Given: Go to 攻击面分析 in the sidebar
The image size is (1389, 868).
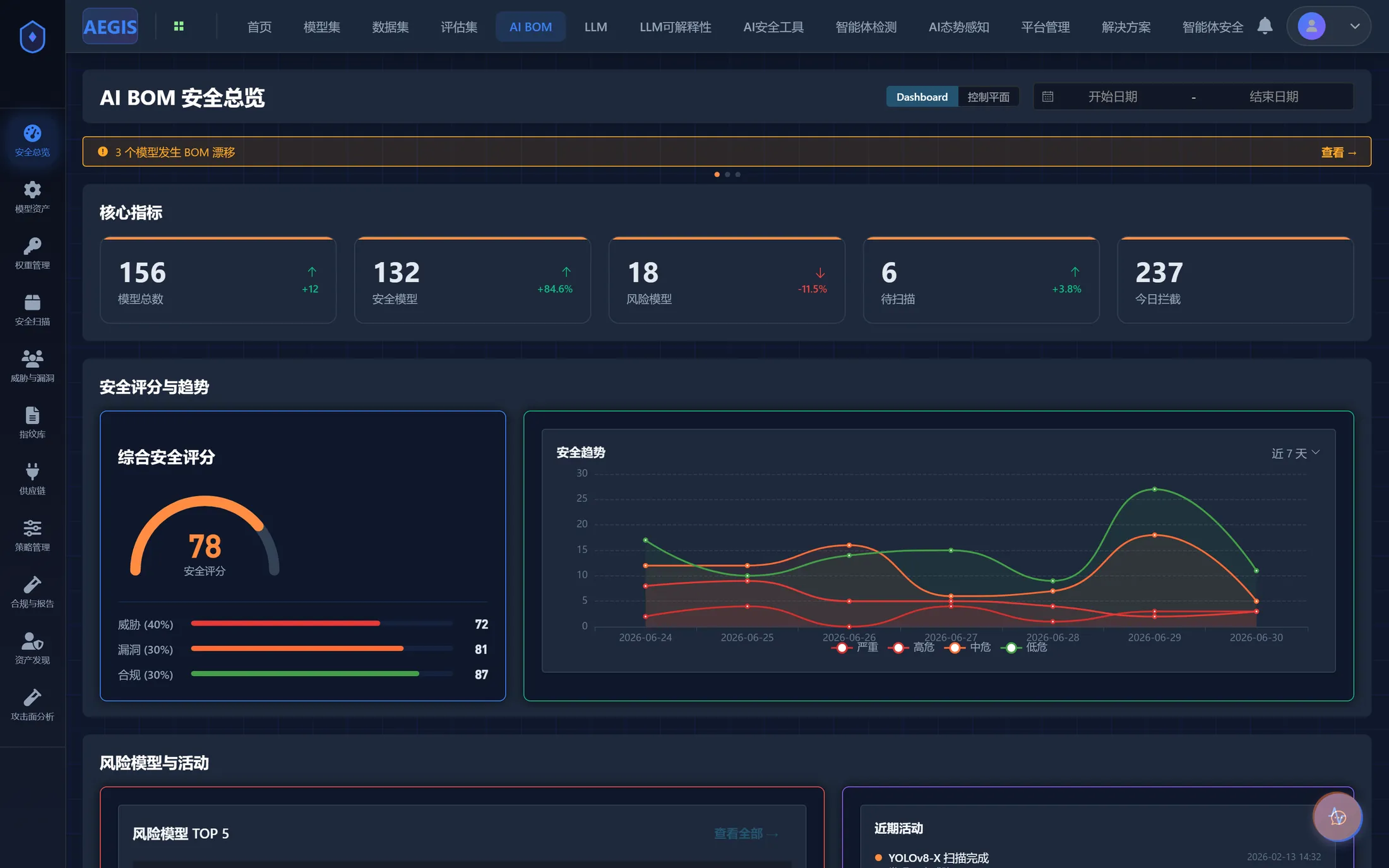Looking at the screenshot, I should (x=32, y=705).
